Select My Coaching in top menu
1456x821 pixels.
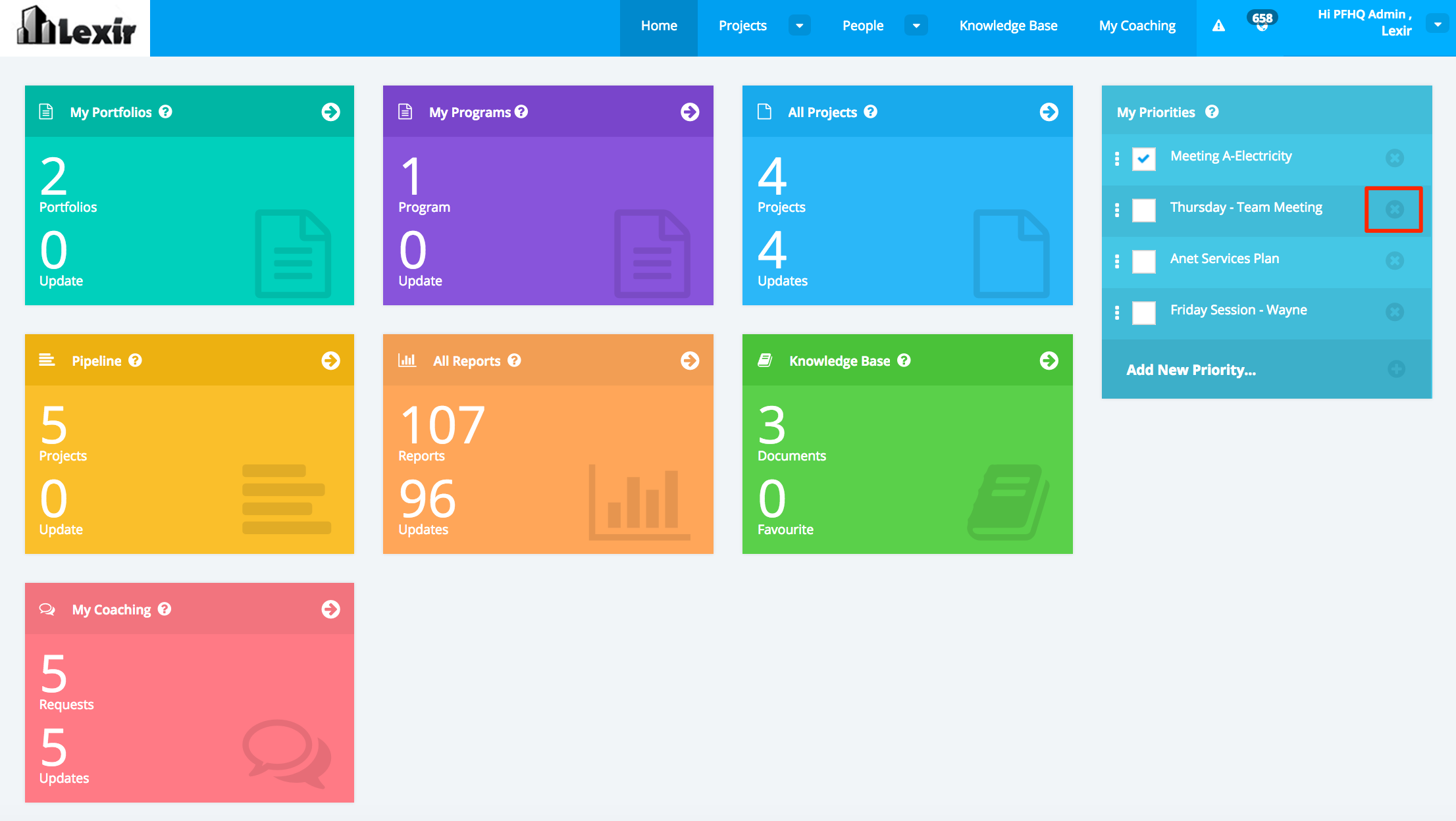tap(1137, 26)
